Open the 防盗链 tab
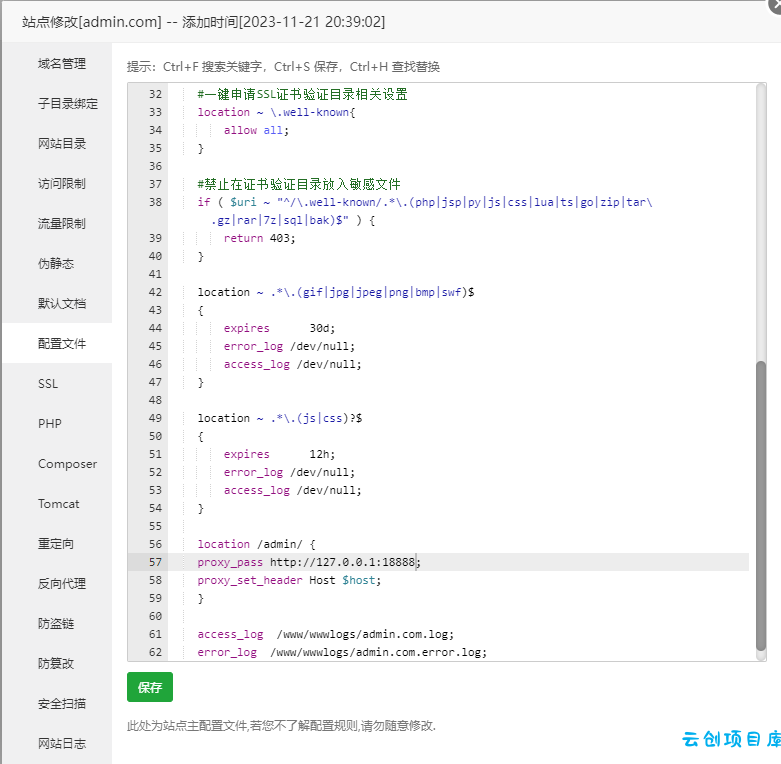 click(x=56, y=624)
